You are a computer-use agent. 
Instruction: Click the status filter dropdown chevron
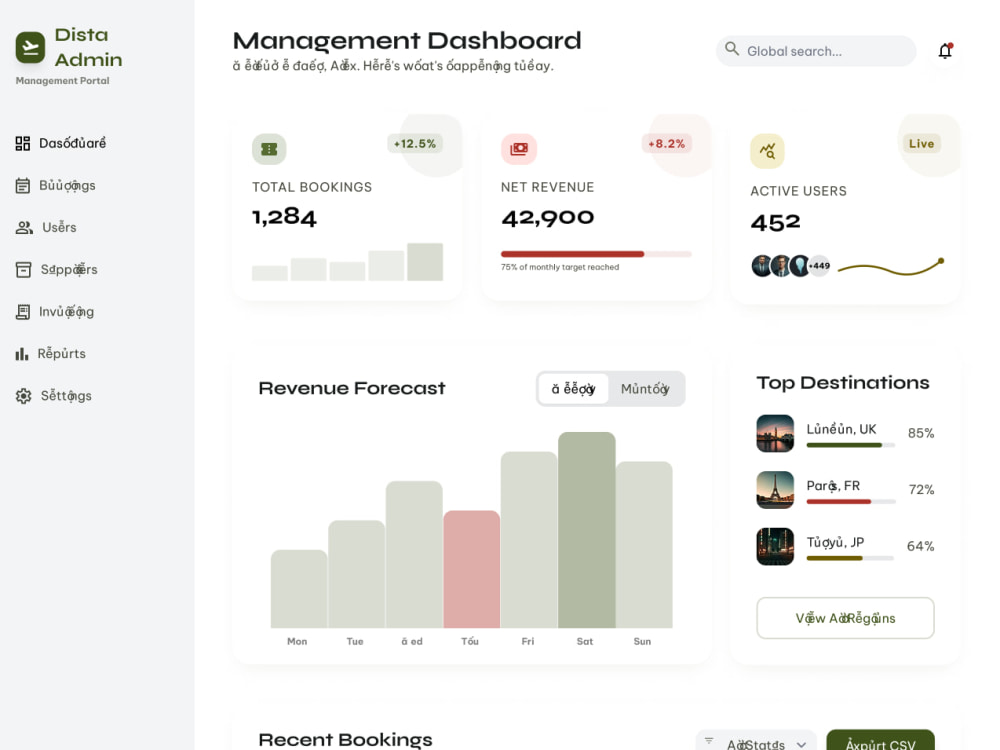pyautogui.click(x=802, y=744)
